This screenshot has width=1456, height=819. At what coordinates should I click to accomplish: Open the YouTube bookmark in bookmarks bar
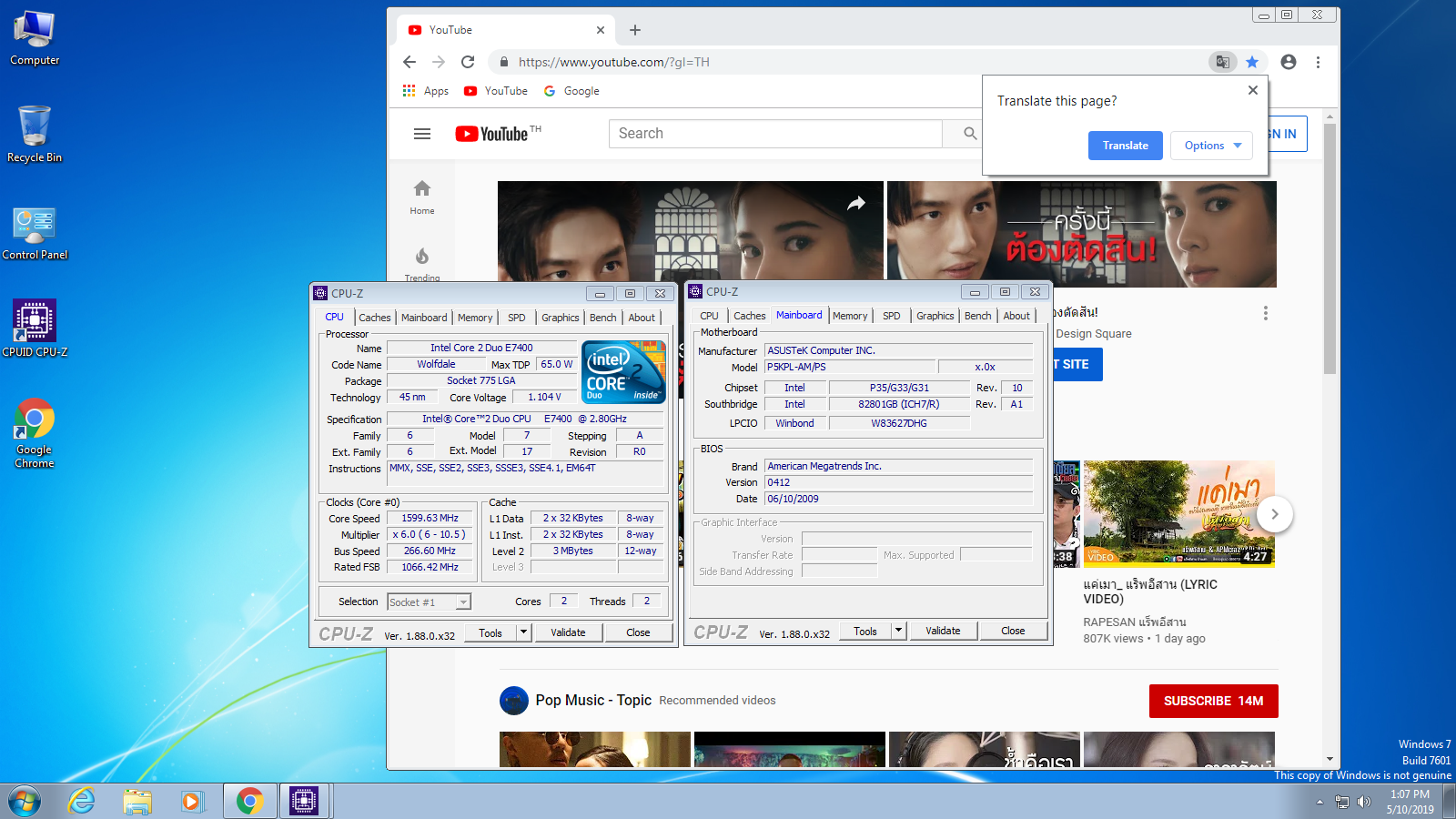[x=496, y=91]
